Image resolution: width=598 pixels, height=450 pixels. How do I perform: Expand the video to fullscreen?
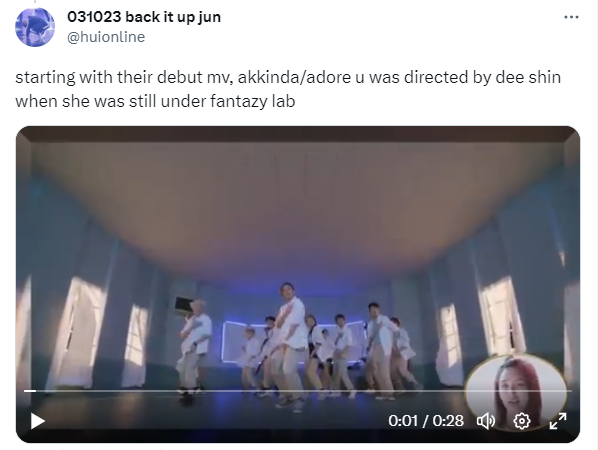(x=558, y=421)
